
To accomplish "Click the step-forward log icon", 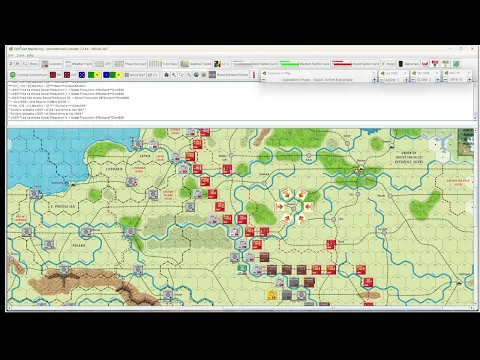I will click(18, 64).
